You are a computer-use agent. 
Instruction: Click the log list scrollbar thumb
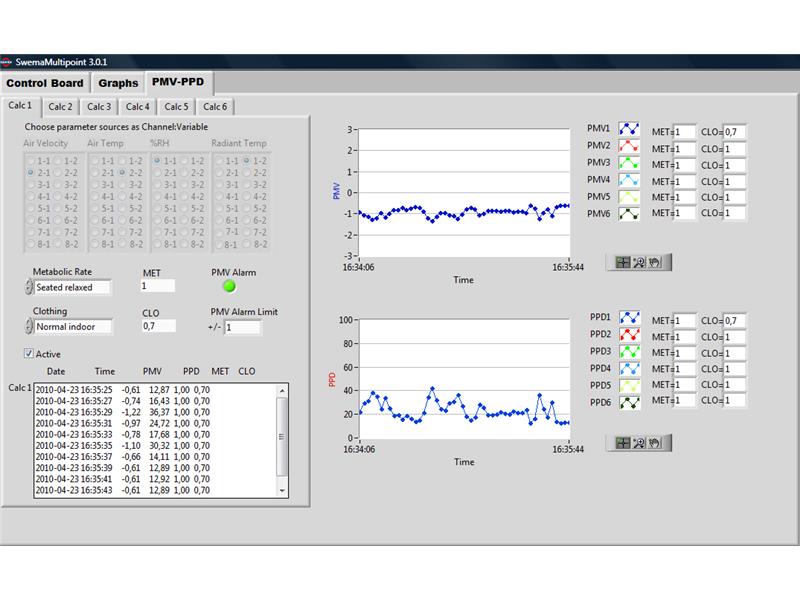[x=282, y=437]
